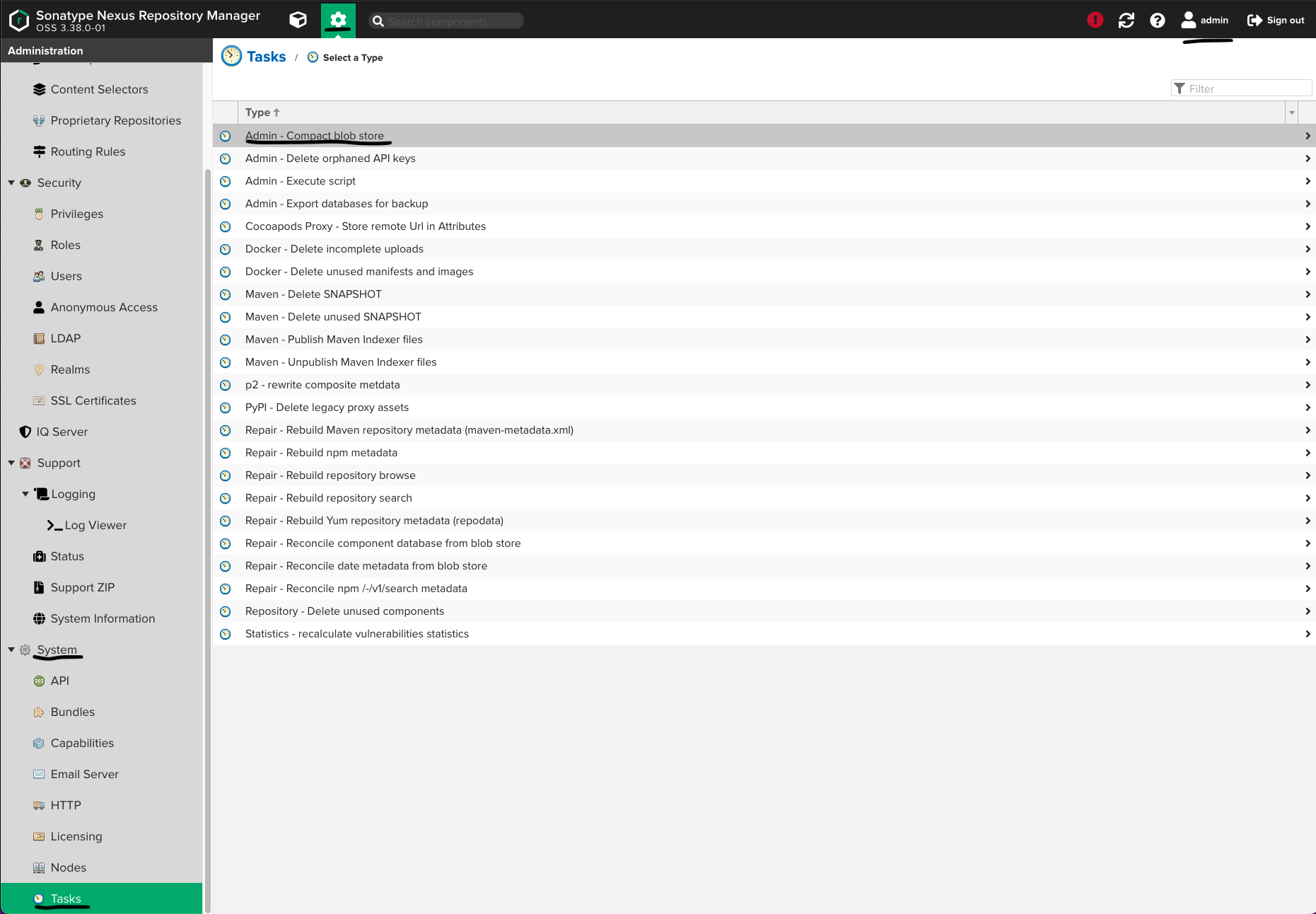Viewport: 1316px width, 914px height.
Task: Select Repair - Rebuild repository browse
Action: pyautogui.click(x=764, y=475)
